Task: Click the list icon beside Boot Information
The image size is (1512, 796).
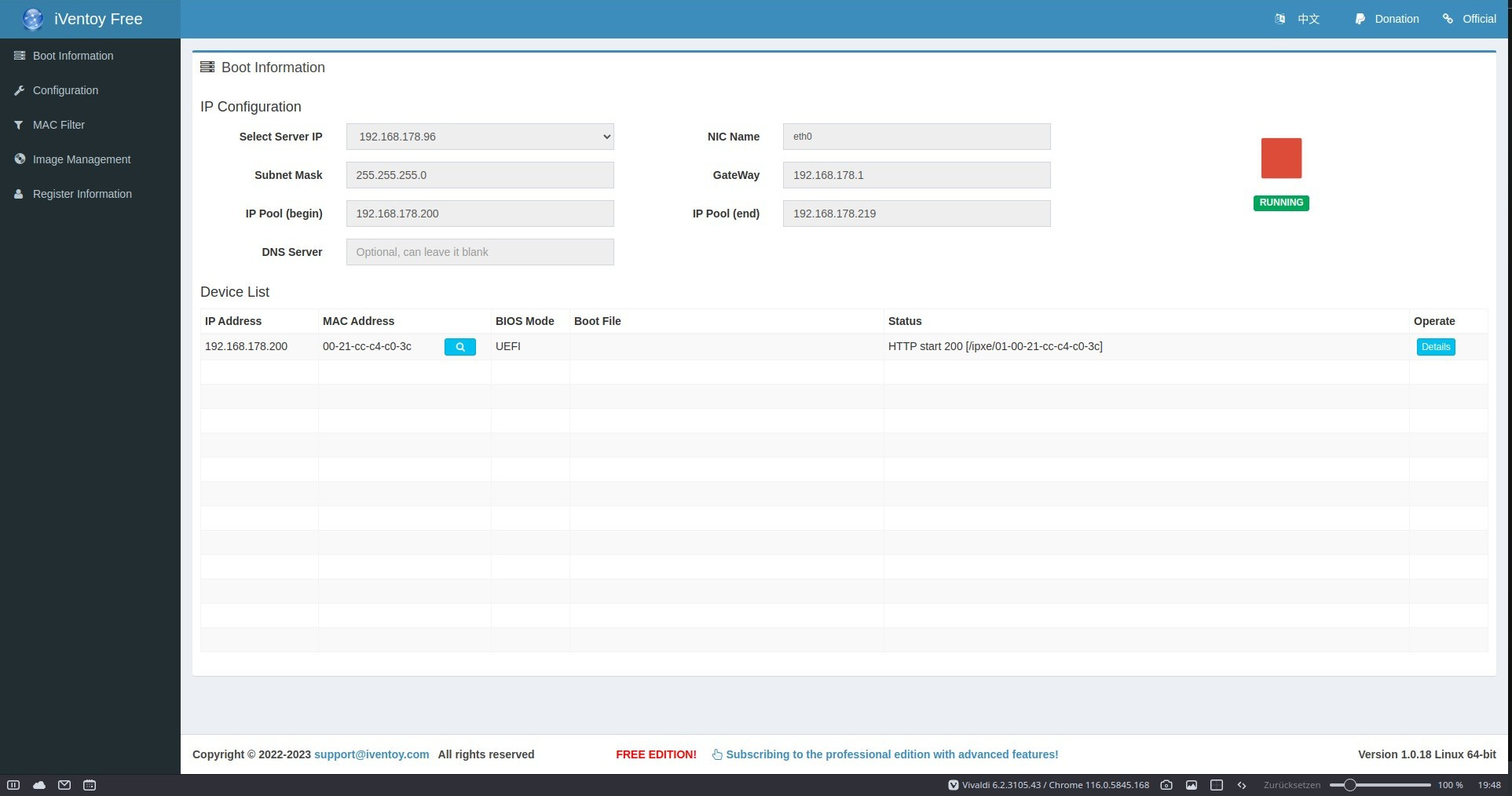Action: click(x=20, y=56)
